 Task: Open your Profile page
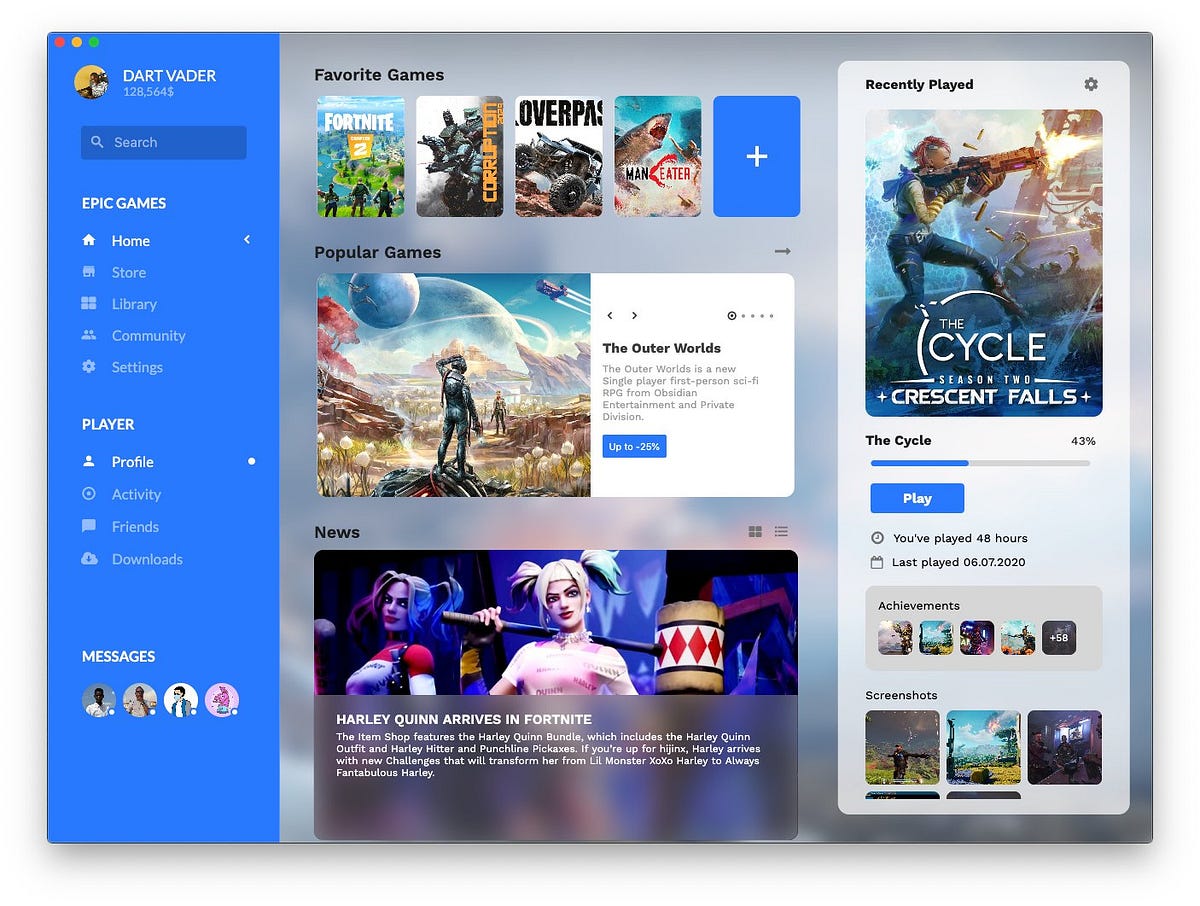pyautogui.click(x=131, y=461)
